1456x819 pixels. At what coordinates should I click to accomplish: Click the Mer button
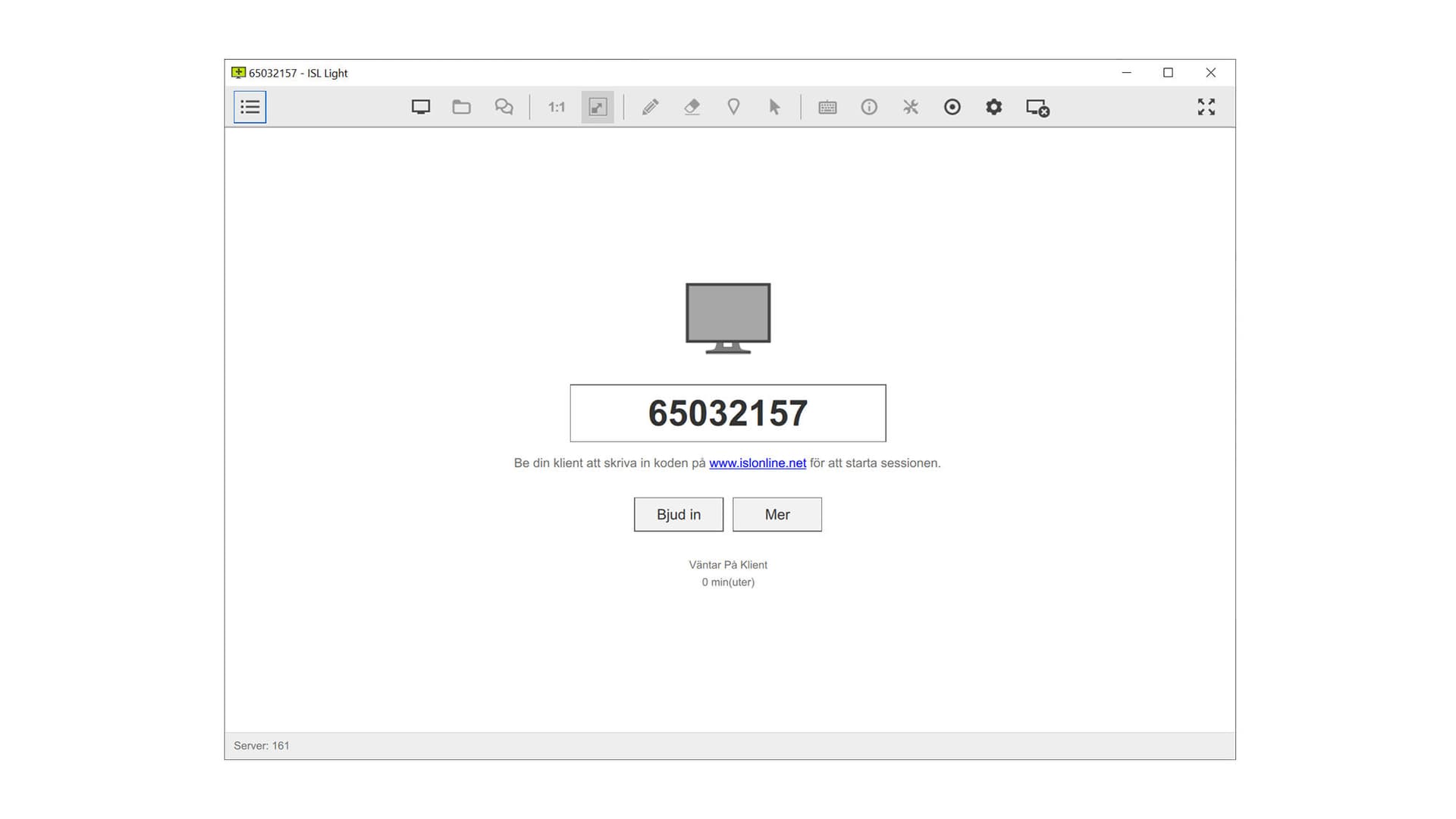[777, 515]
